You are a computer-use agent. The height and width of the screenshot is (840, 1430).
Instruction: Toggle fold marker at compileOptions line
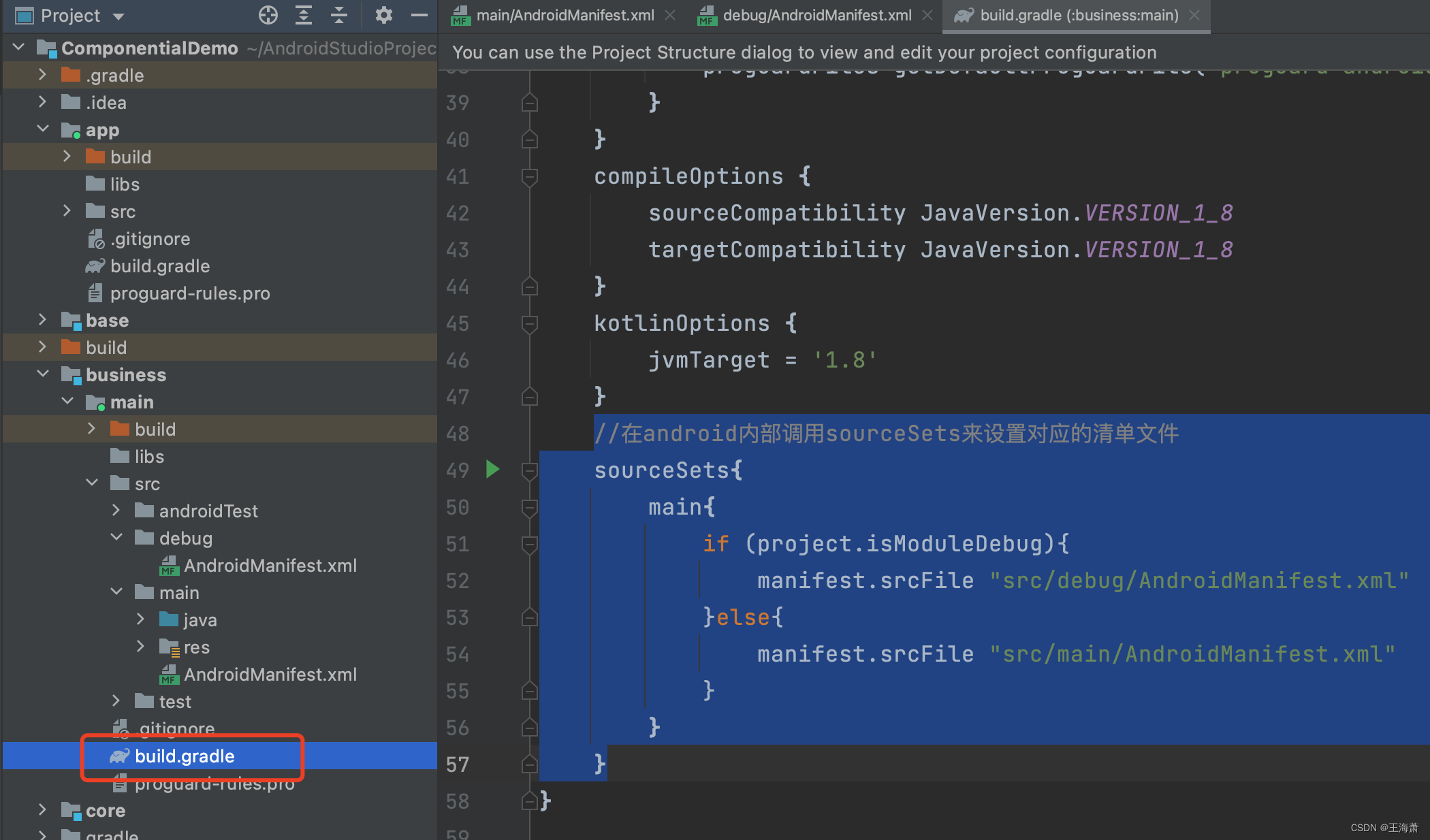(529, 176)
